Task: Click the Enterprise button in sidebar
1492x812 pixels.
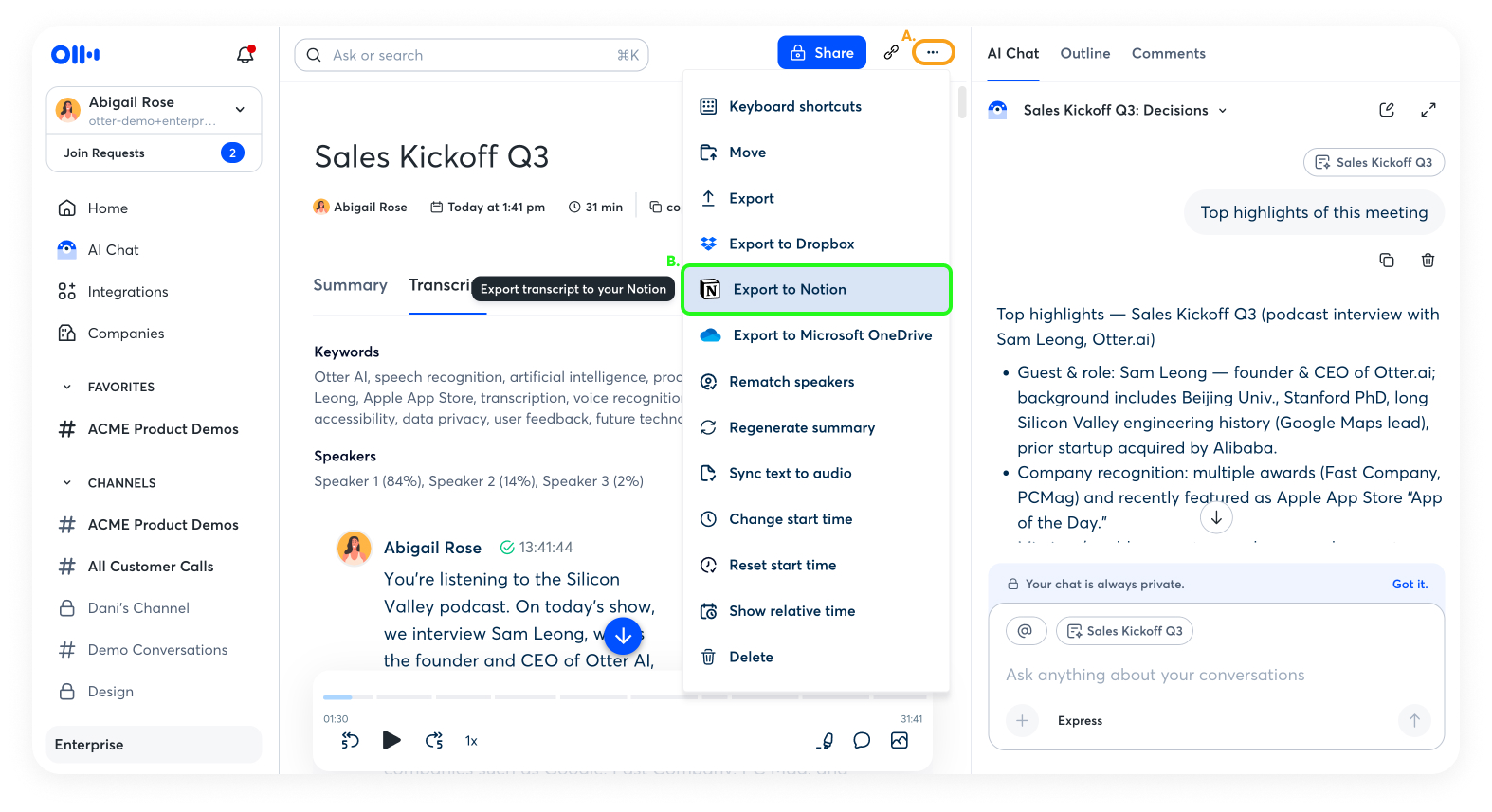Action: click(x=154, y=745)
